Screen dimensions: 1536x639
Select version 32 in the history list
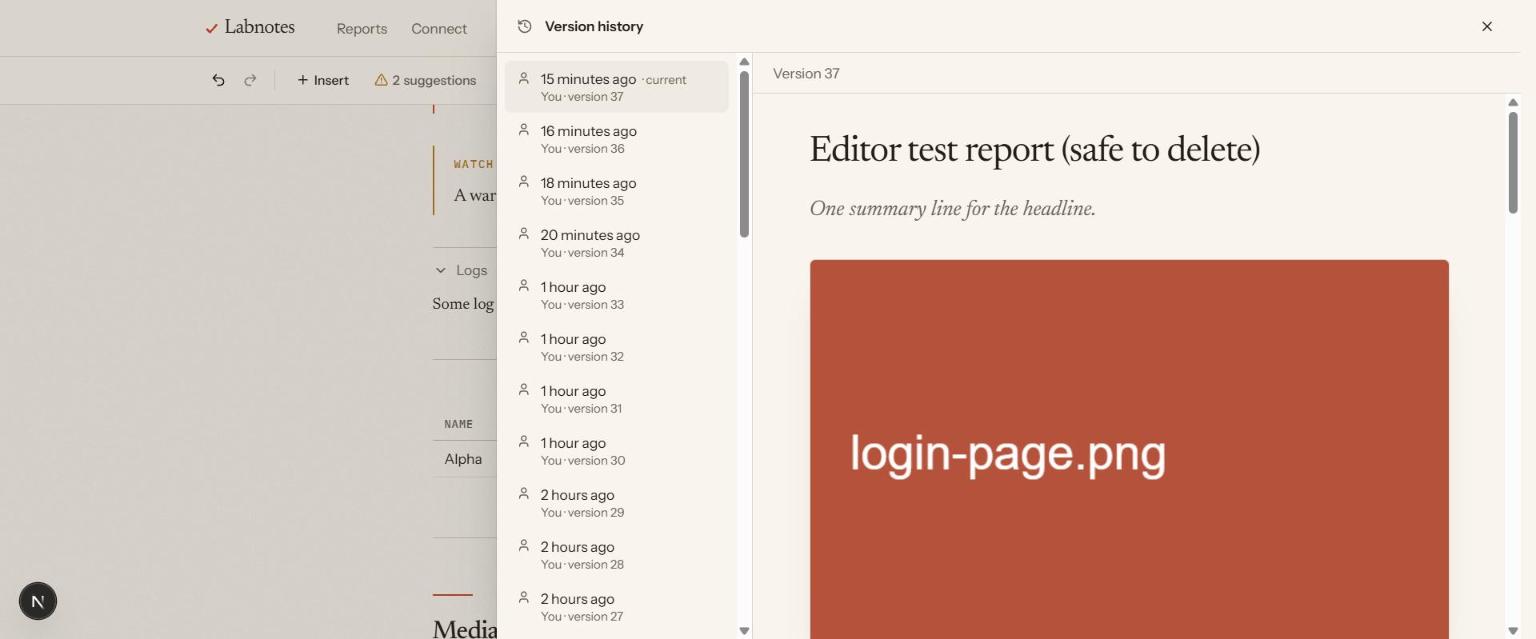point(617,347)
